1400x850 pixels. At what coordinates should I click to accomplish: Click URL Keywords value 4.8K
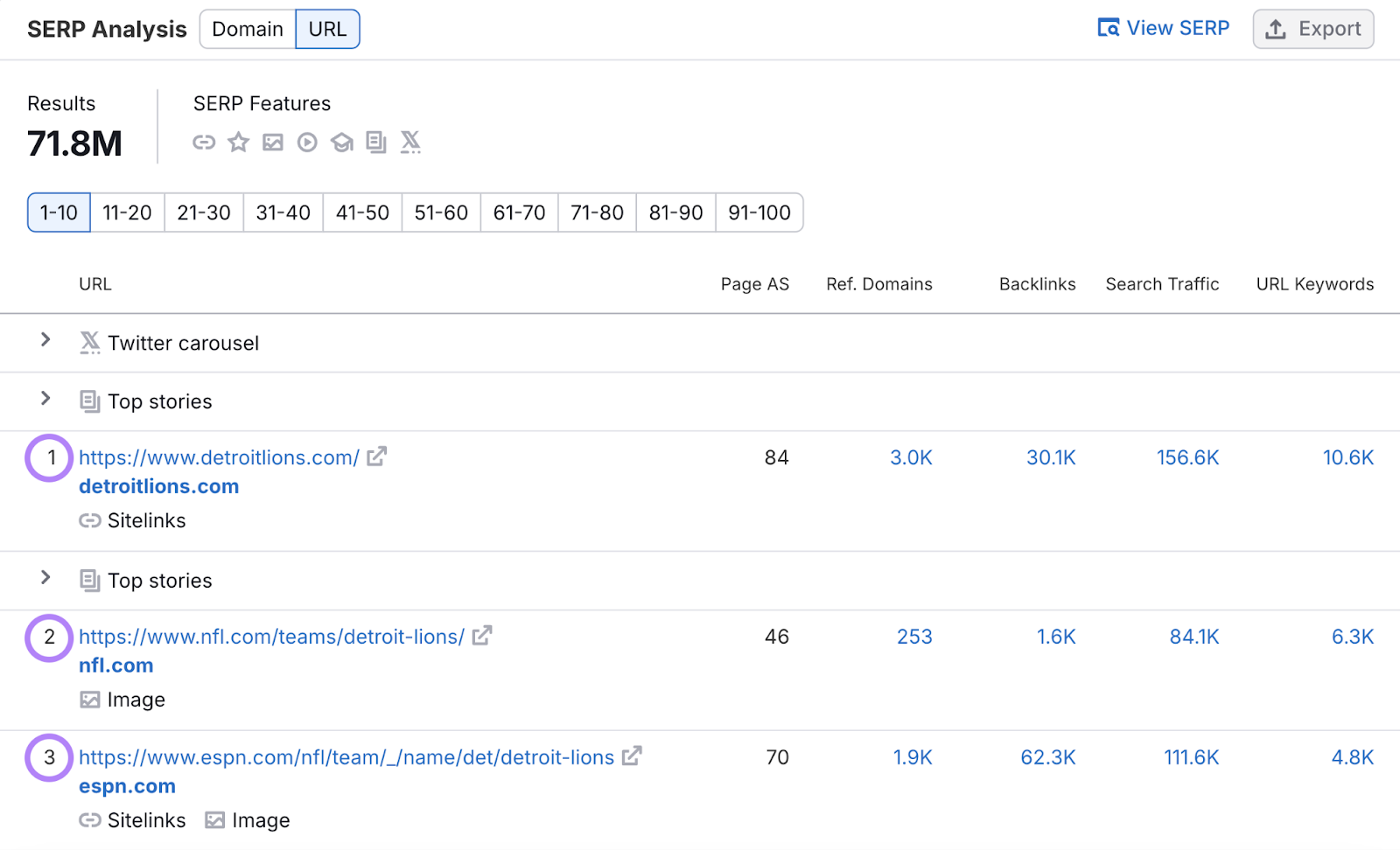(x=1353, y=757)
